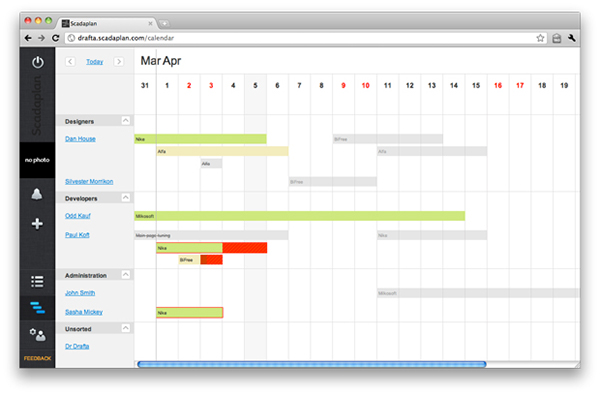Click day 19 in the date header
Viewport: 600px width, 395px height.
pyautogui.click(x=564, y=85)
